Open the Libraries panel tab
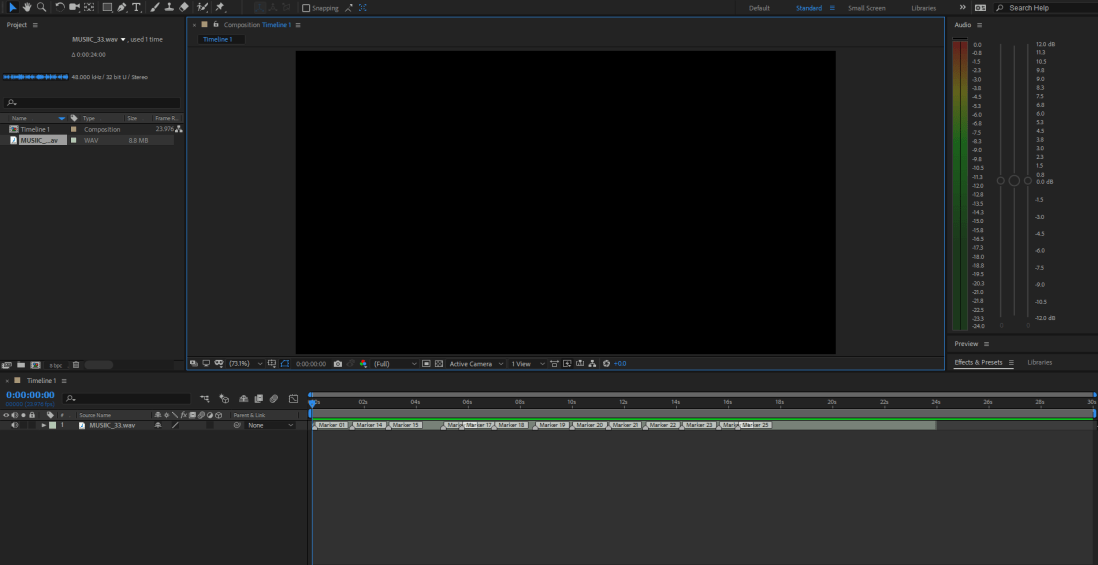1098x565 pixels. coord(1039,363)
